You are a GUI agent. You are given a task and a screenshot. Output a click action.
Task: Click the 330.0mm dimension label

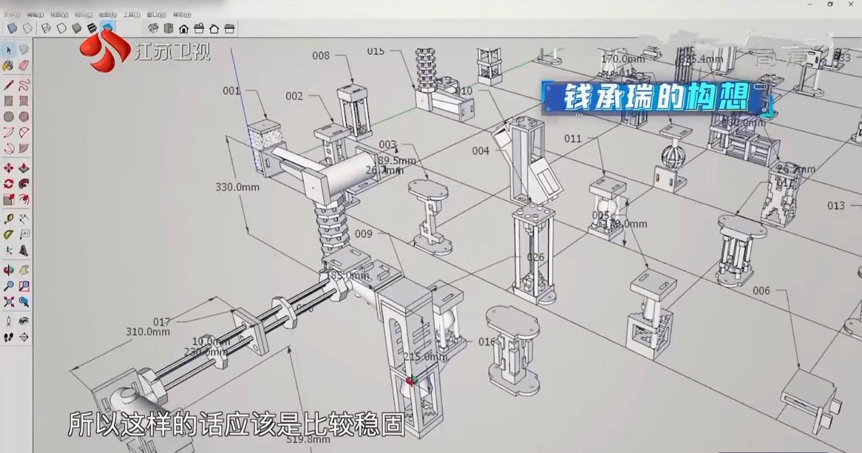237,187
